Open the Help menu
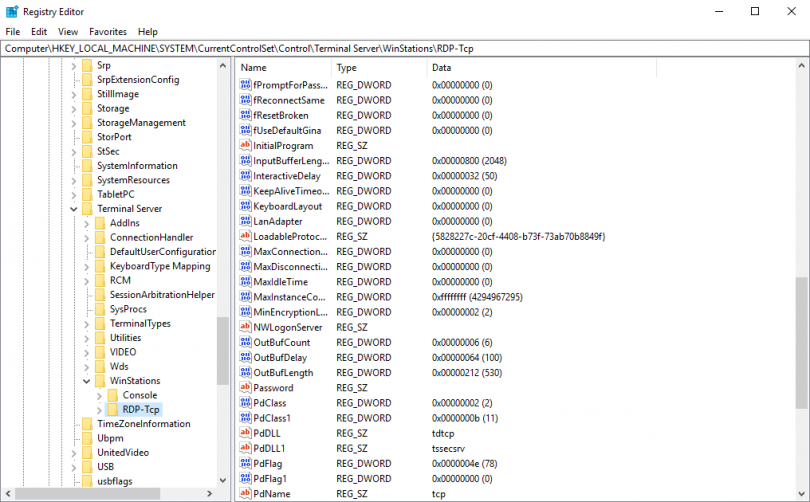 148,32
